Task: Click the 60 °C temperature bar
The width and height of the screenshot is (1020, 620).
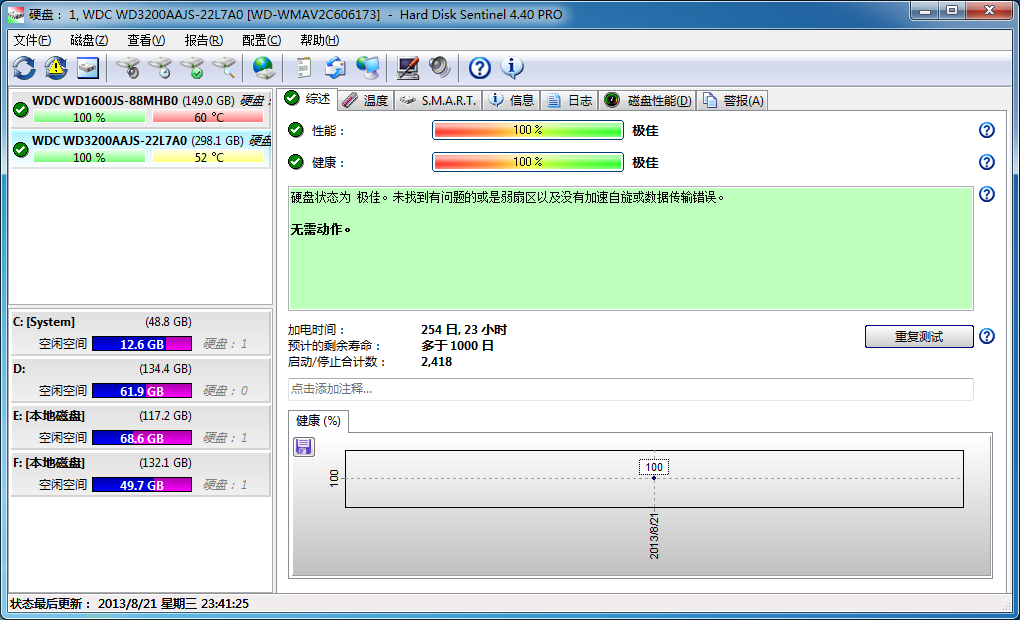Action: 208,118
